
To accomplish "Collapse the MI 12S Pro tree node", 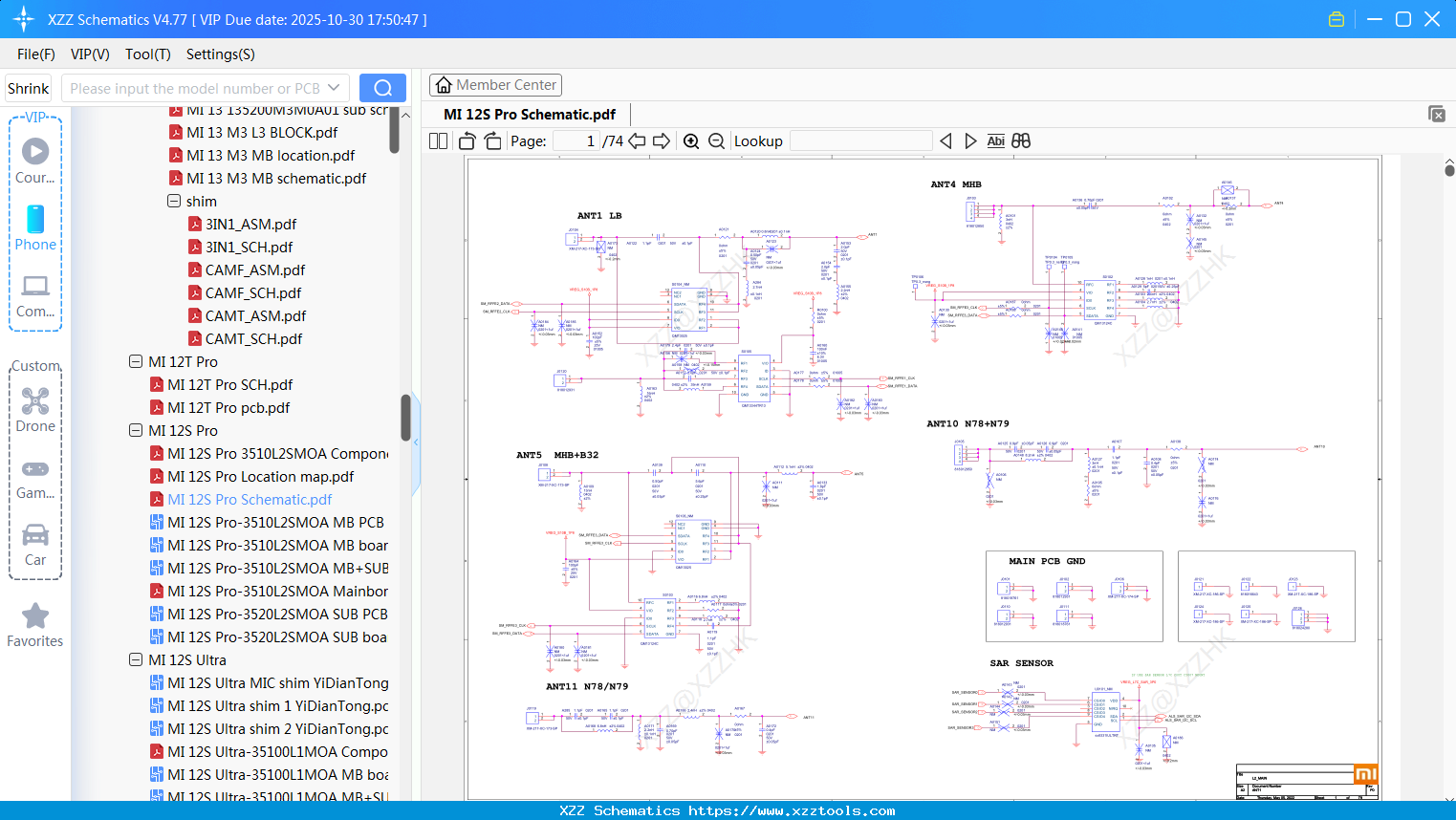I will [x=135, y=430].
